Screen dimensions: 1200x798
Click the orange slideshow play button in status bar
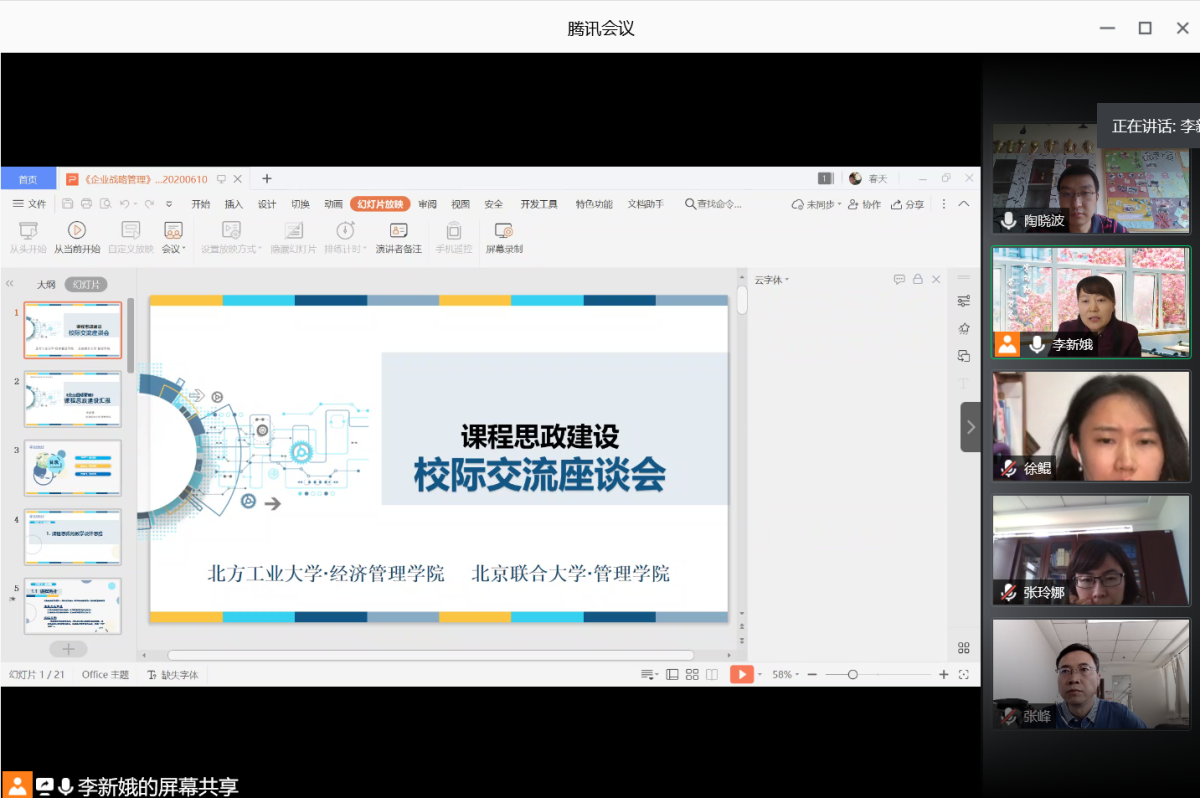(x=741, y=675)
